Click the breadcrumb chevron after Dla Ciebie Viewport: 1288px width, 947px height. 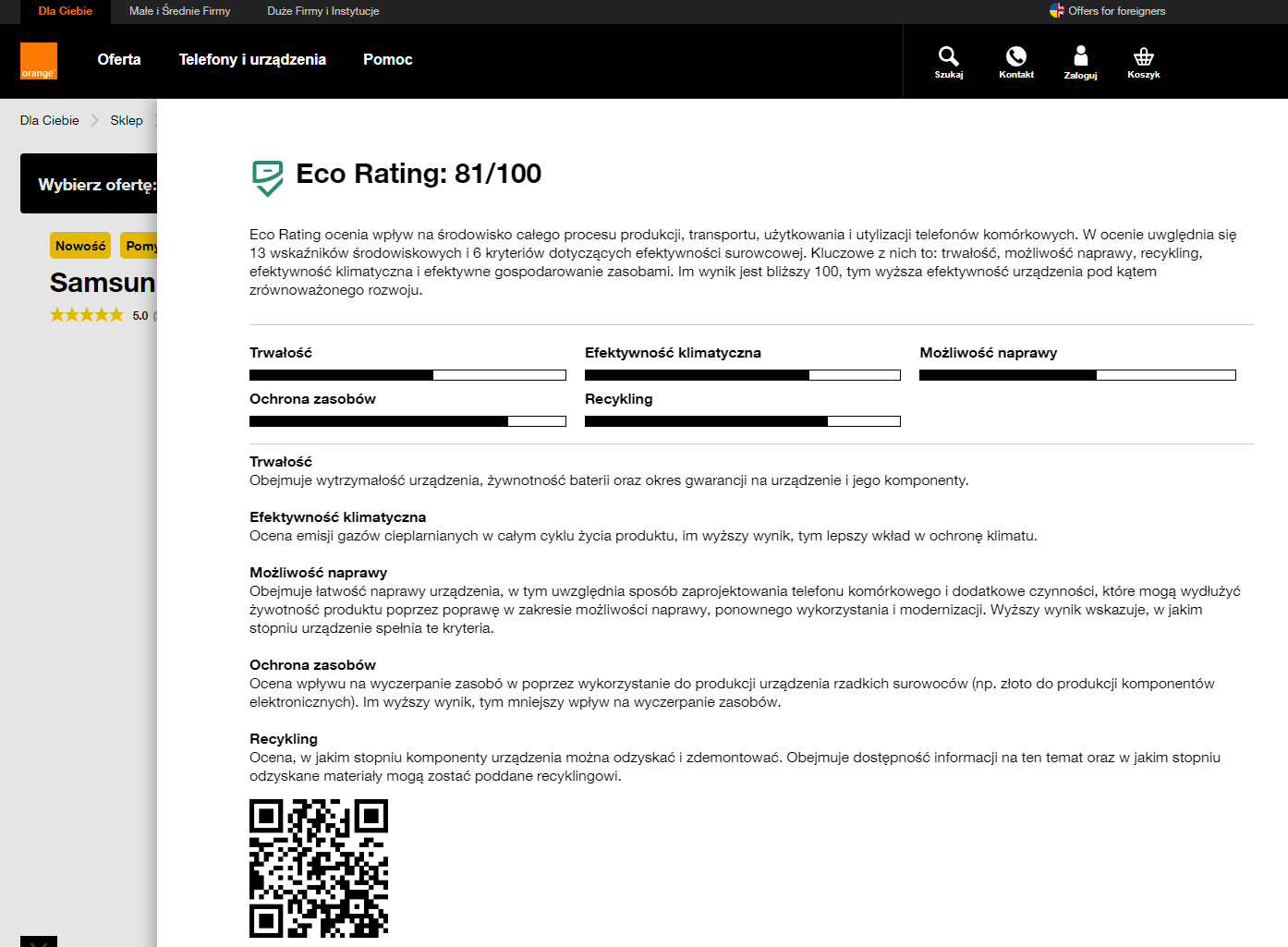pos(95,120)
